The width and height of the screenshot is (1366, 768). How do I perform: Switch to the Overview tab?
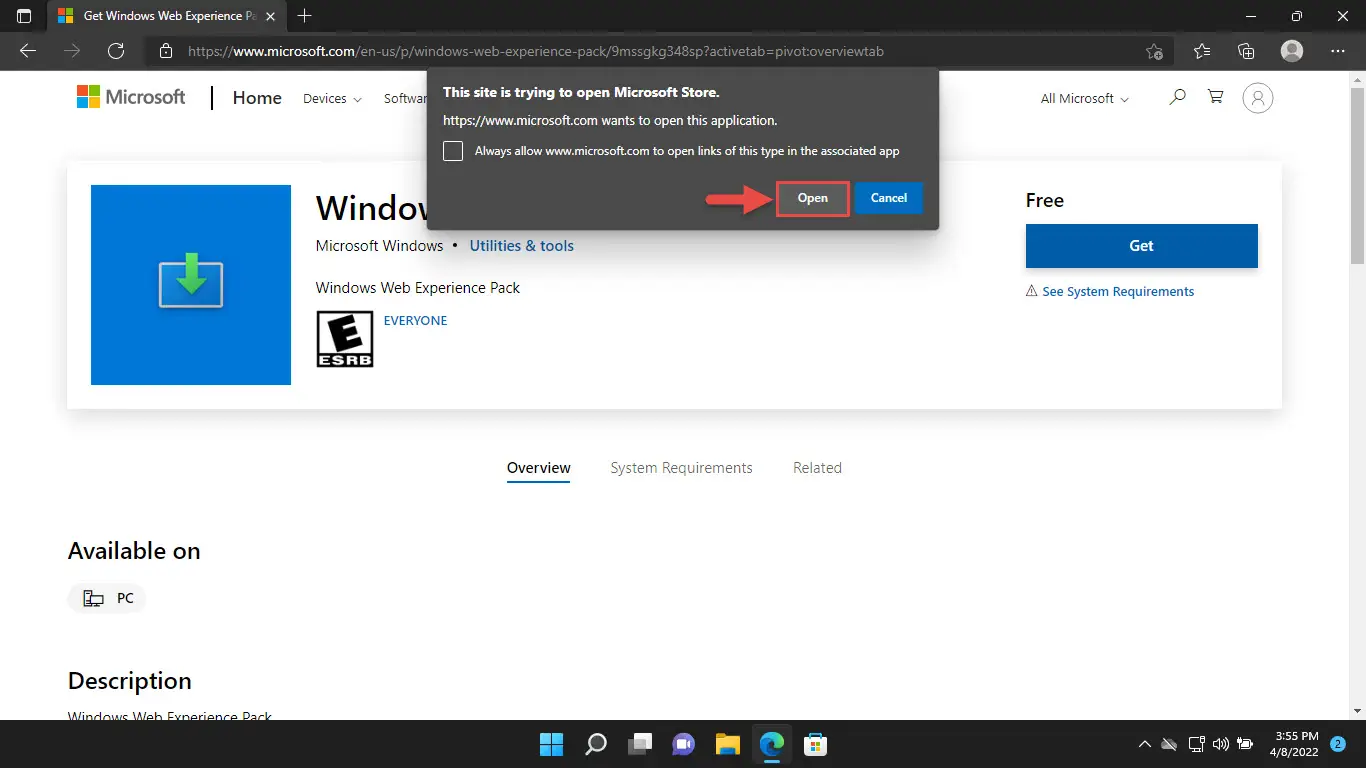(x=539, y=468)
